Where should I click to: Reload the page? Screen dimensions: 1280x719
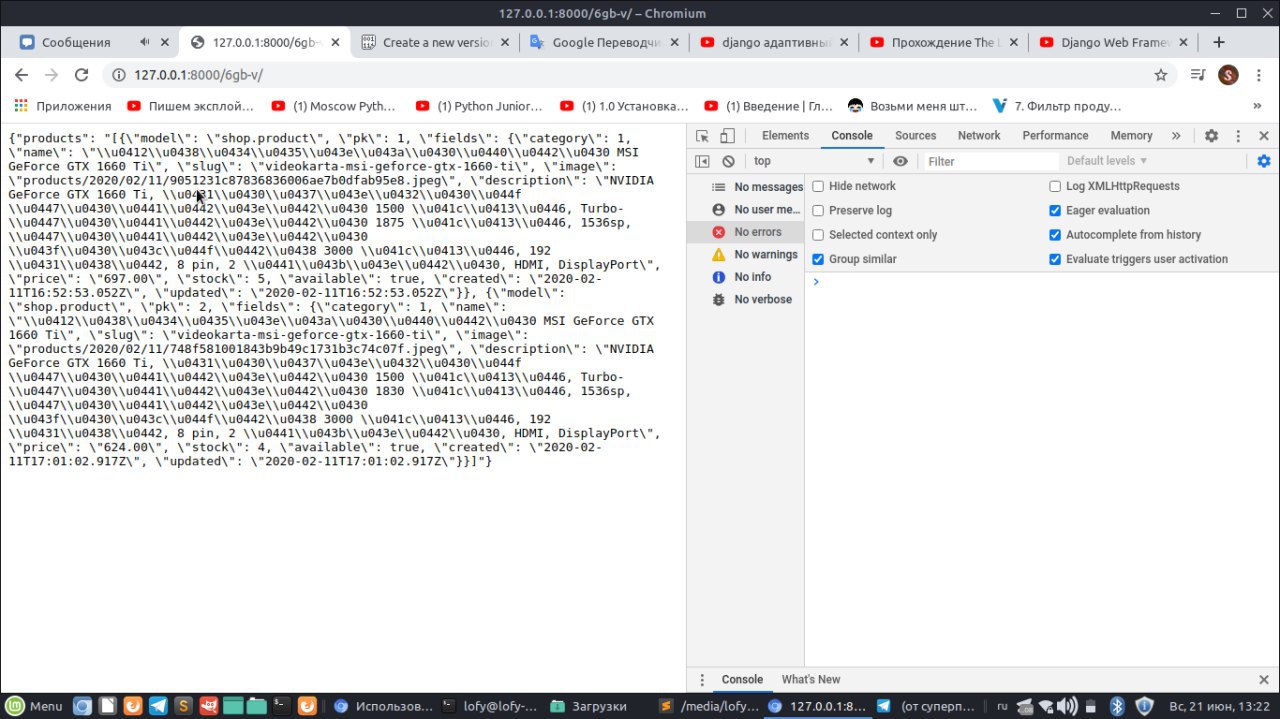tap(82, 75)
